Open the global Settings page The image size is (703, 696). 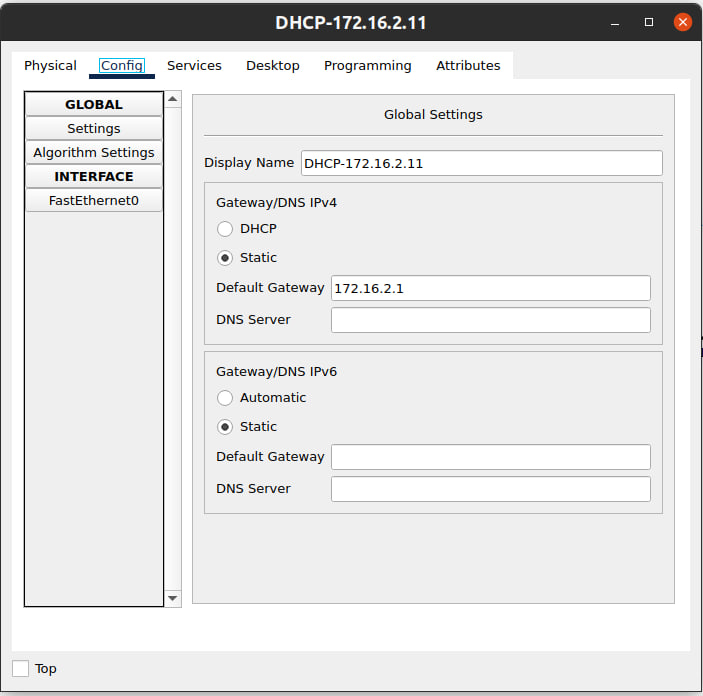pos(94,129)
